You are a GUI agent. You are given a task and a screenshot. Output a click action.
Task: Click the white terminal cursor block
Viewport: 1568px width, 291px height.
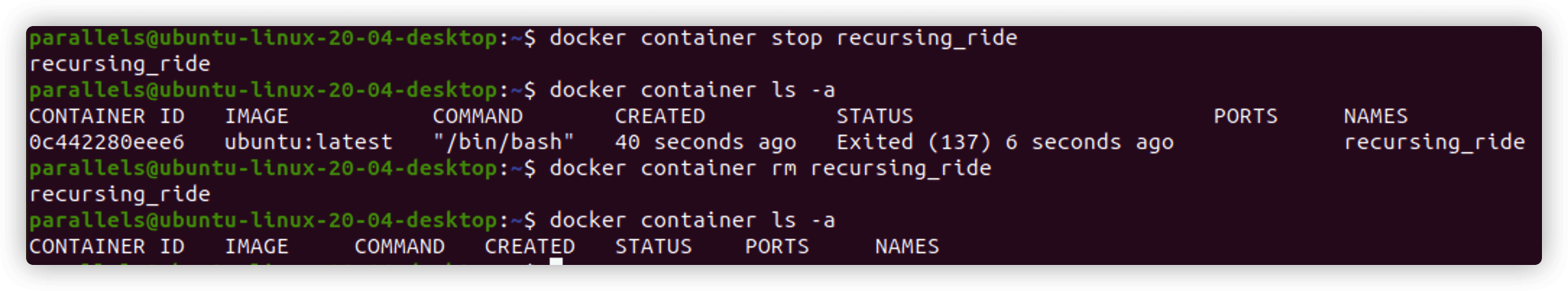tap(555, 261)
